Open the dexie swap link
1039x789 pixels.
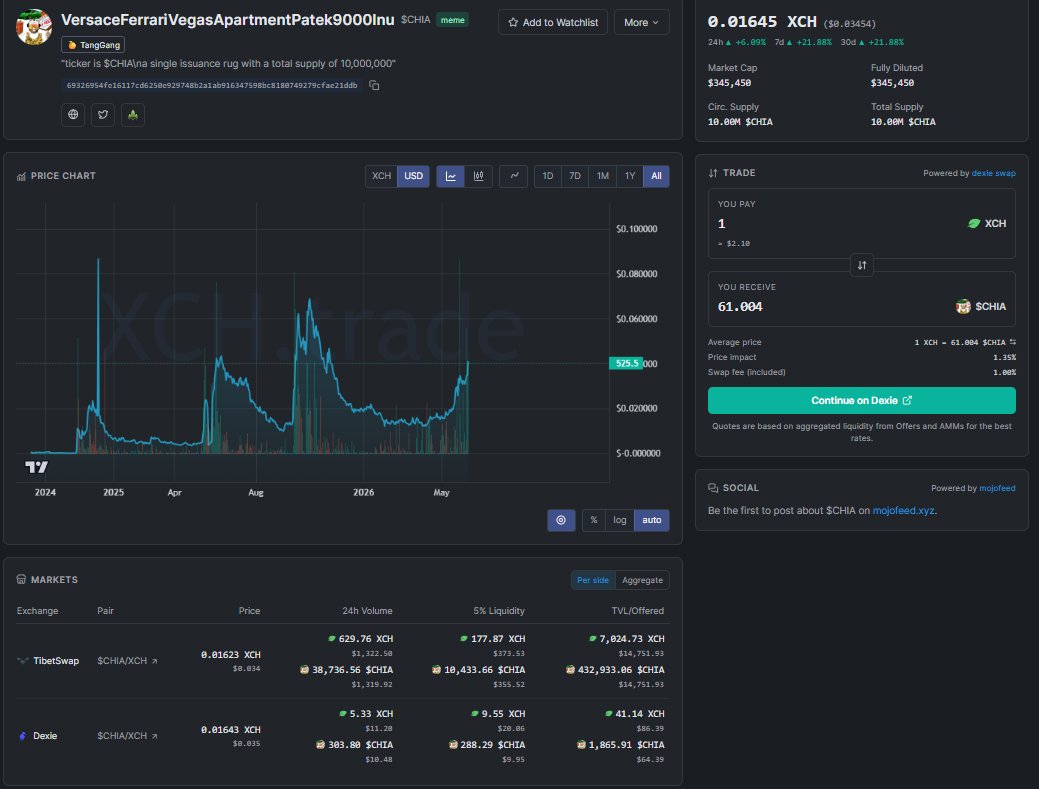993,173
